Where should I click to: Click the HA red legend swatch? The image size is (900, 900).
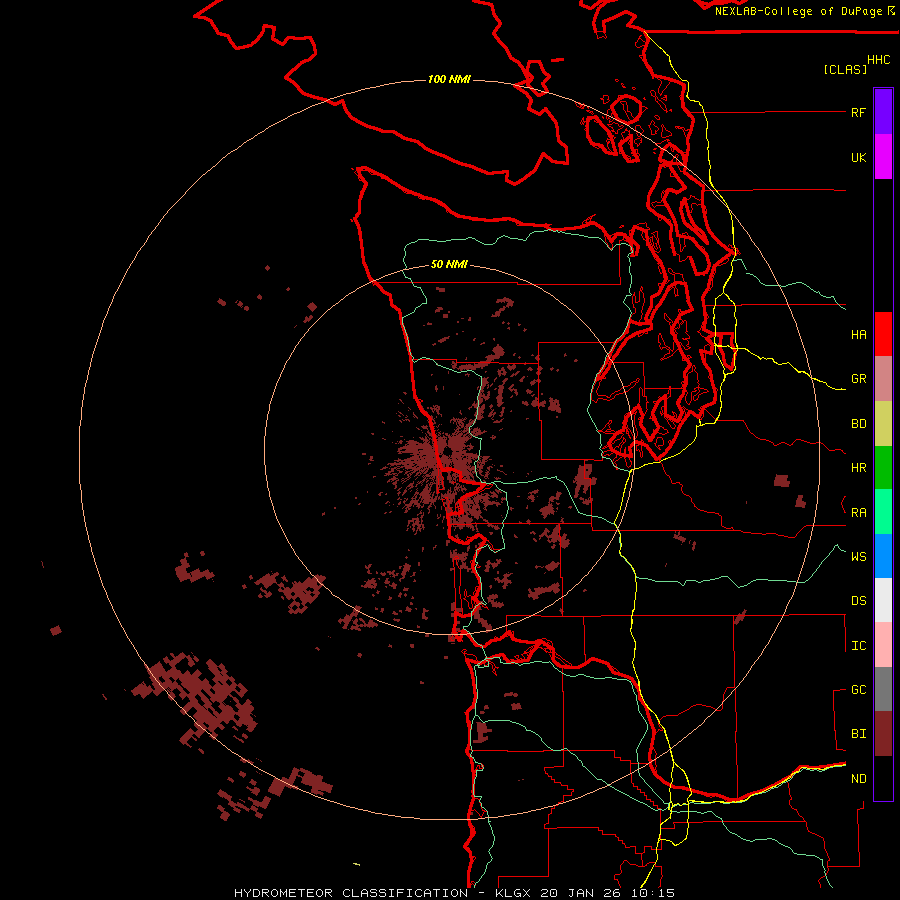(x=883, y=334)
